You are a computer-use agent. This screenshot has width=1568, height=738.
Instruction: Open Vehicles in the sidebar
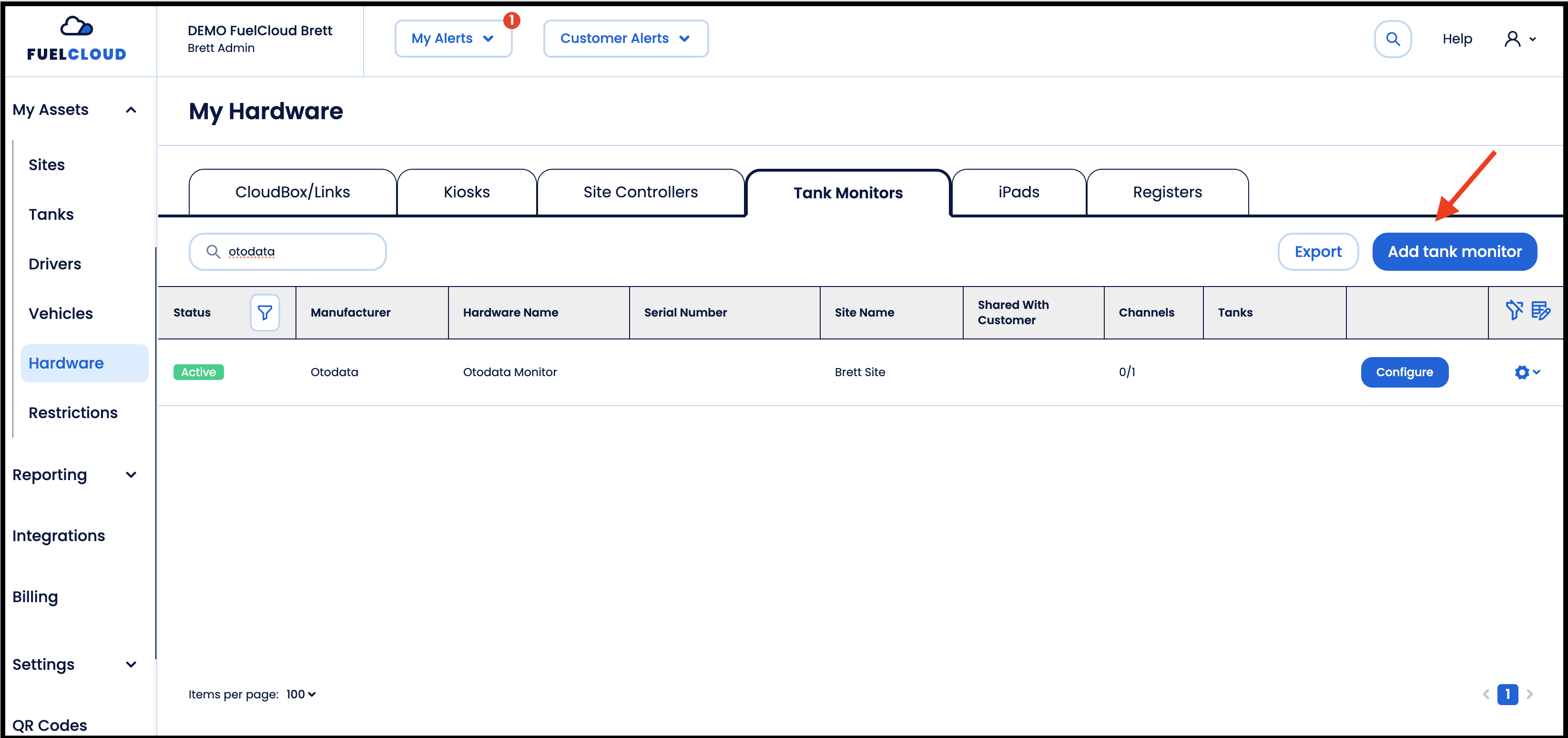[x=61, y=314]
